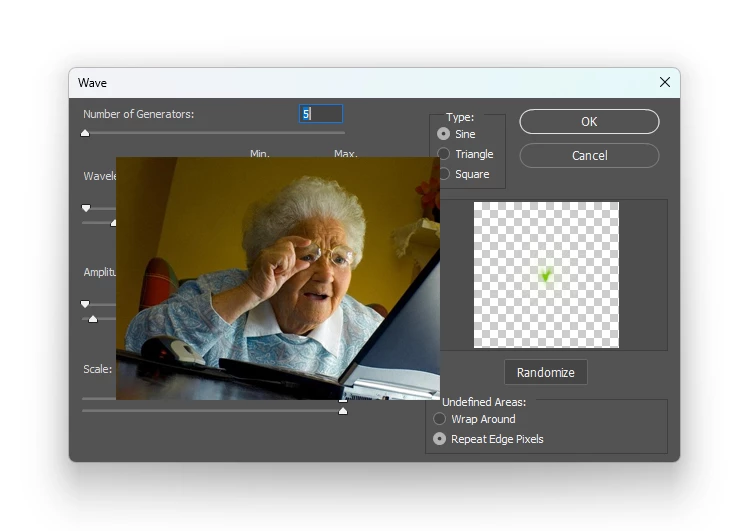Click the Number of Generators slider handle
756x531 pixels.
[x=85, y=133]
